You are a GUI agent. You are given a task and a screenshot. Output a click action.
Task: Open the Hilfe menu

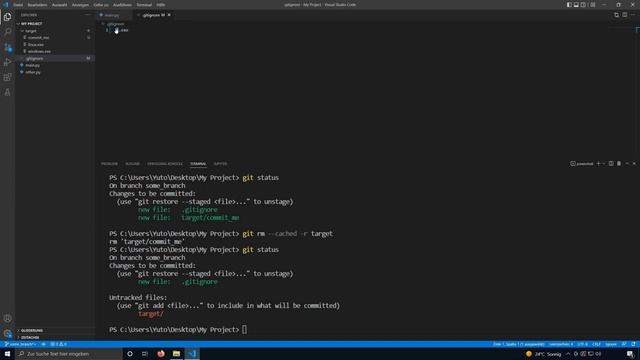[x=161, y=5]
